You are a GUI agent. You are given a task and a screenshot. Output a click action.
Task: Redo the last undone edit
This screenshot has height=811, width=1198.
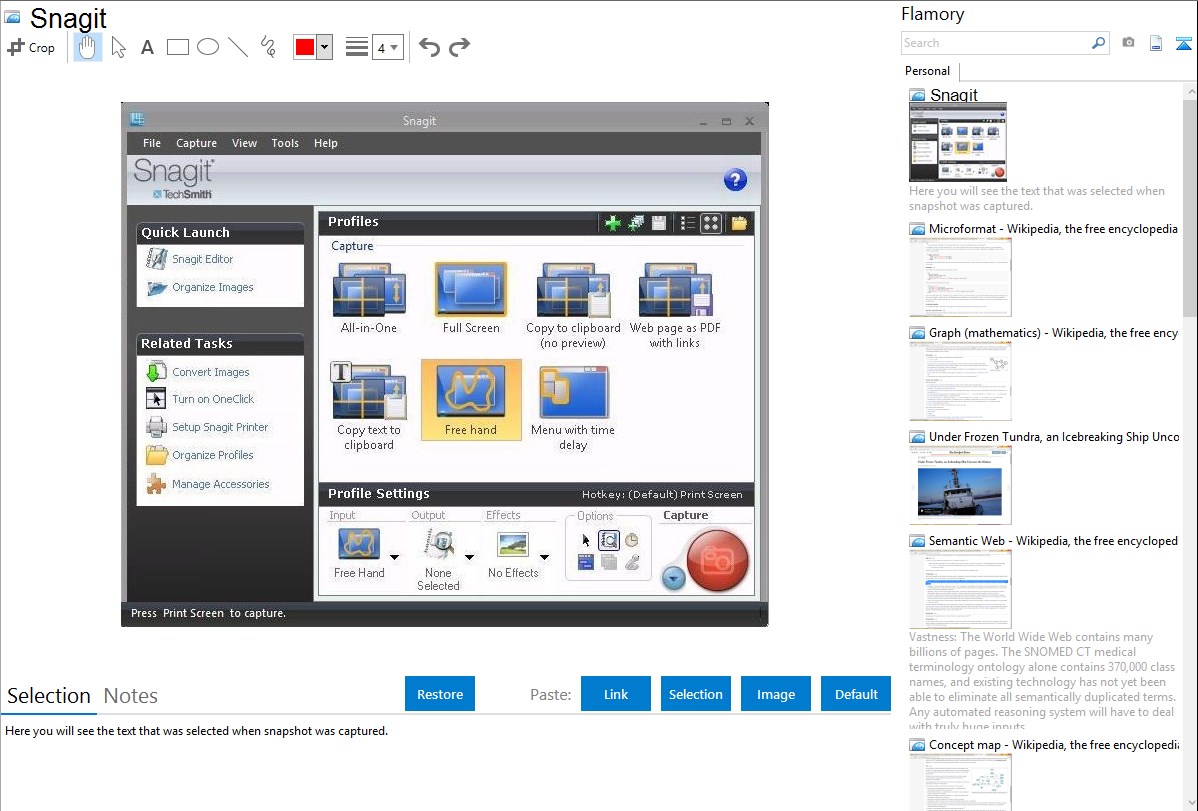459,47
